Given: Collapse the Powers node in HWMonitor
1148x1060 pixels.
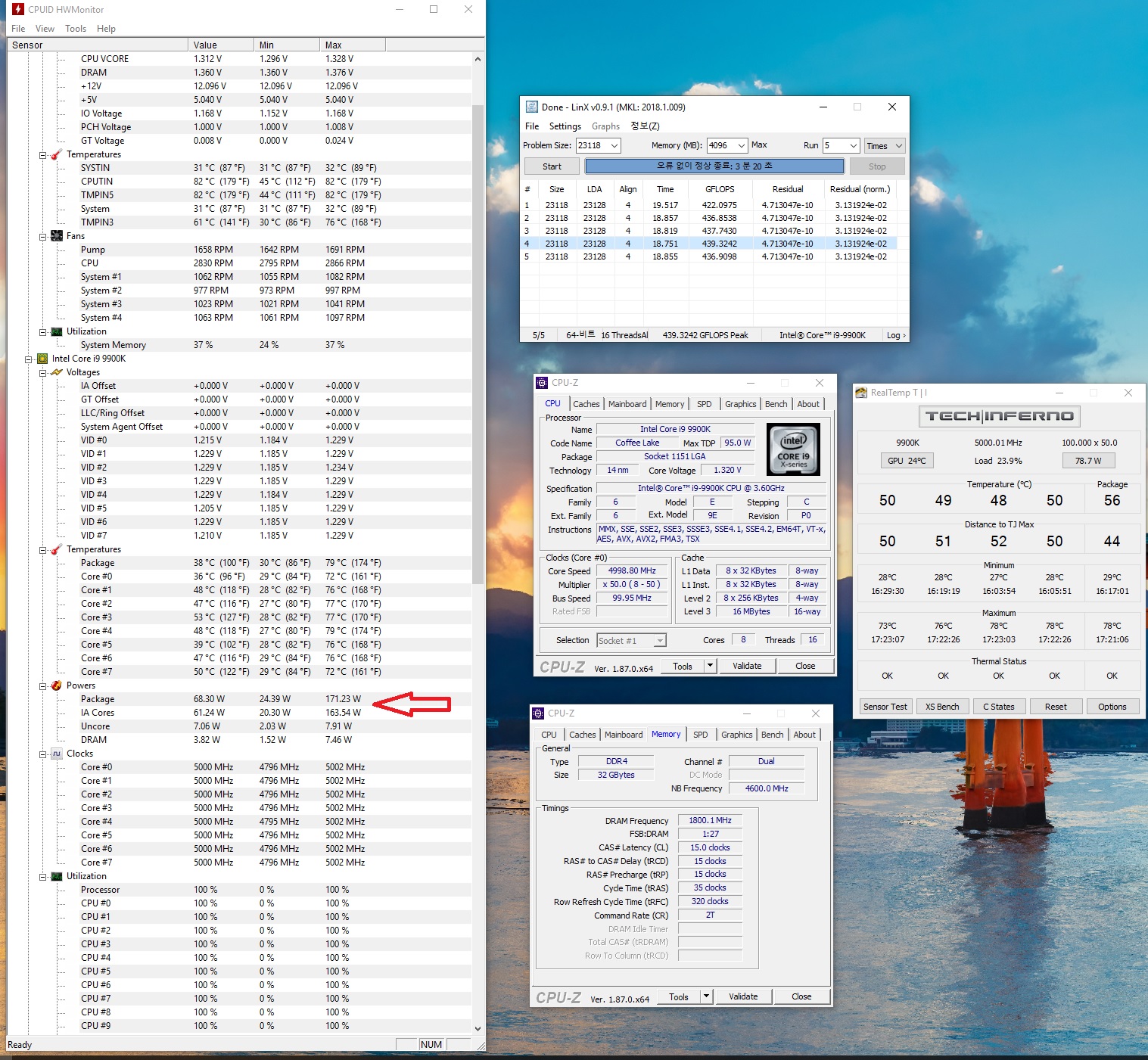Looking at the screenshot, I should tap(43, 686).
